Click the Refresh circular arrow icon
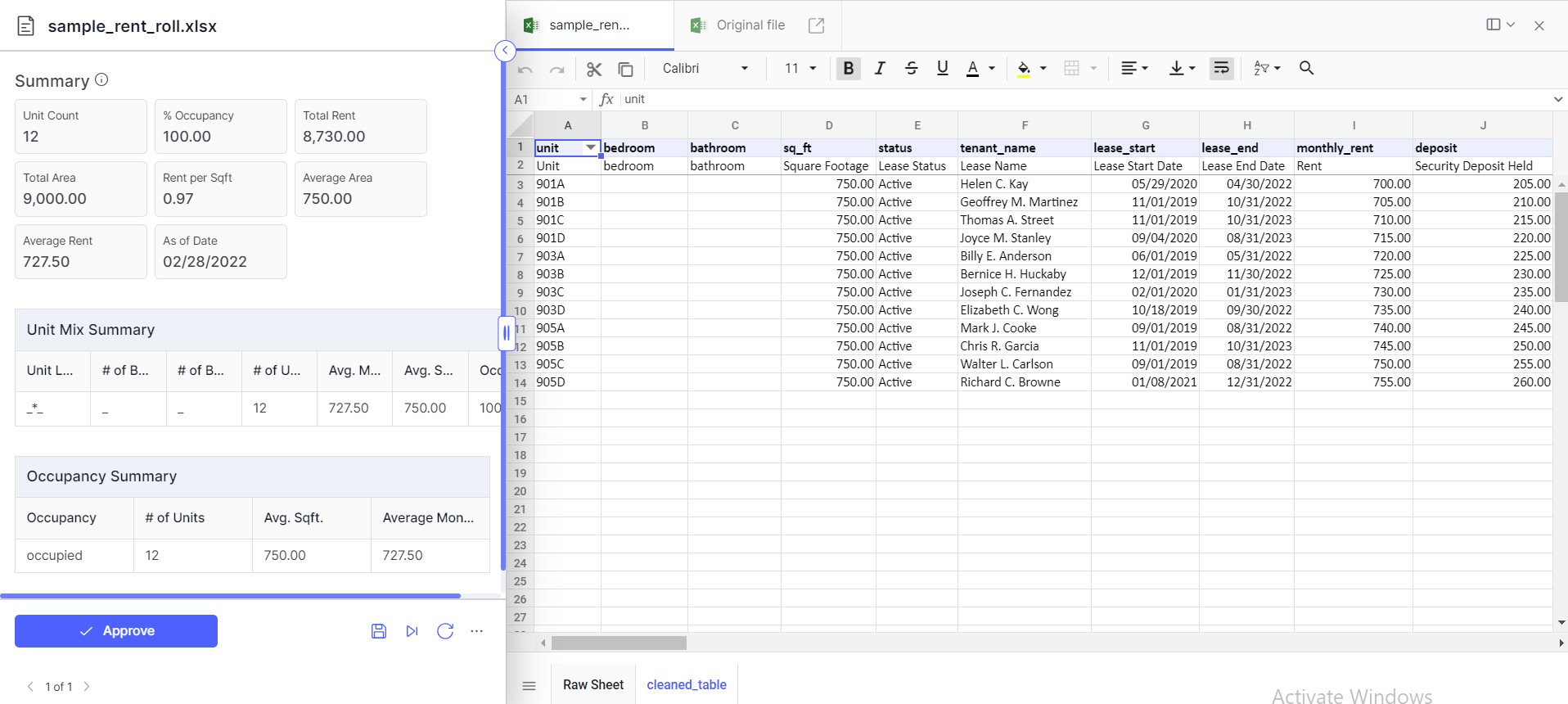This screenshot has width=1568, height=704. point(445,631)
